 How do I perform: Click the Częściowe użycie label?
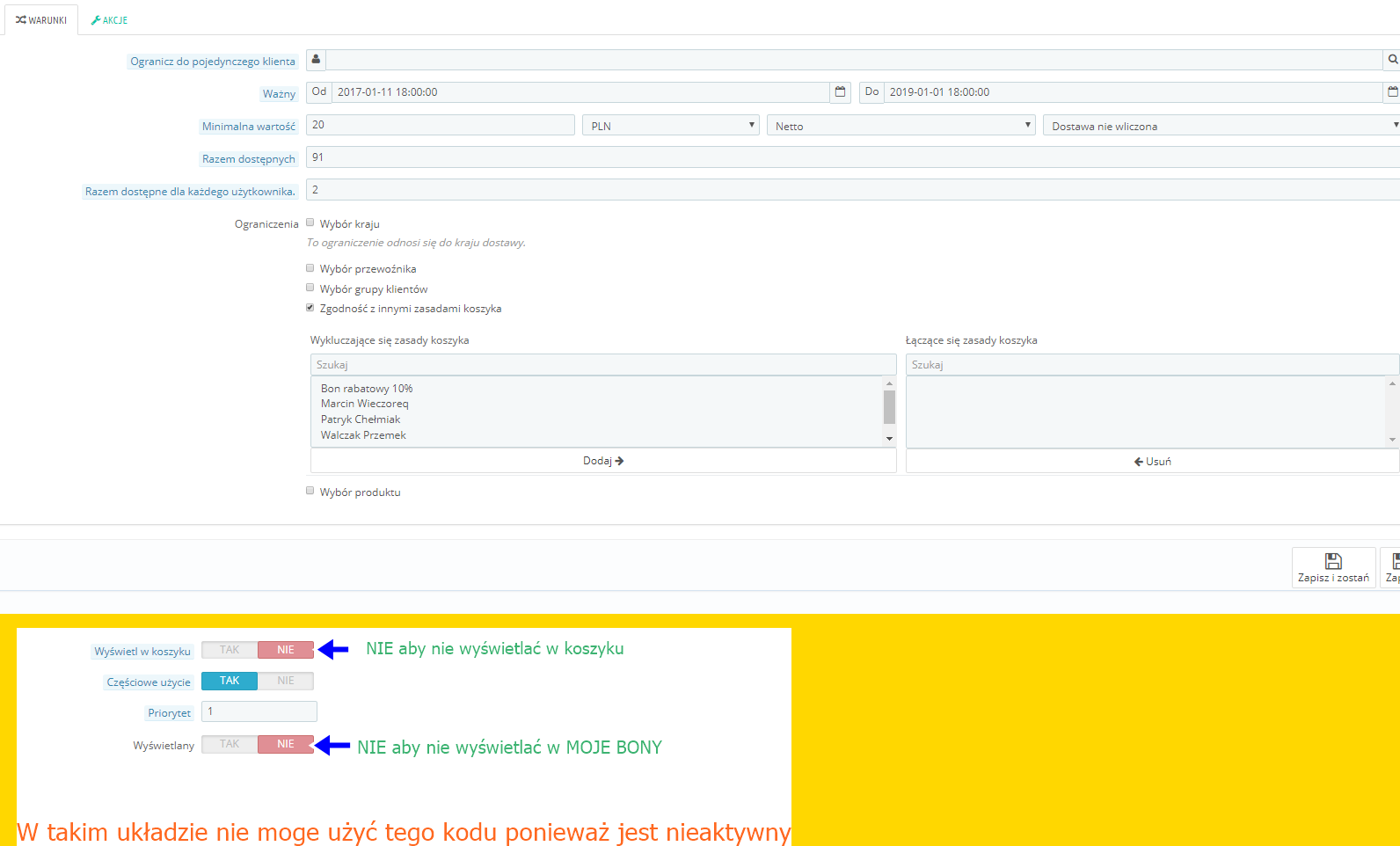point(149,682)
